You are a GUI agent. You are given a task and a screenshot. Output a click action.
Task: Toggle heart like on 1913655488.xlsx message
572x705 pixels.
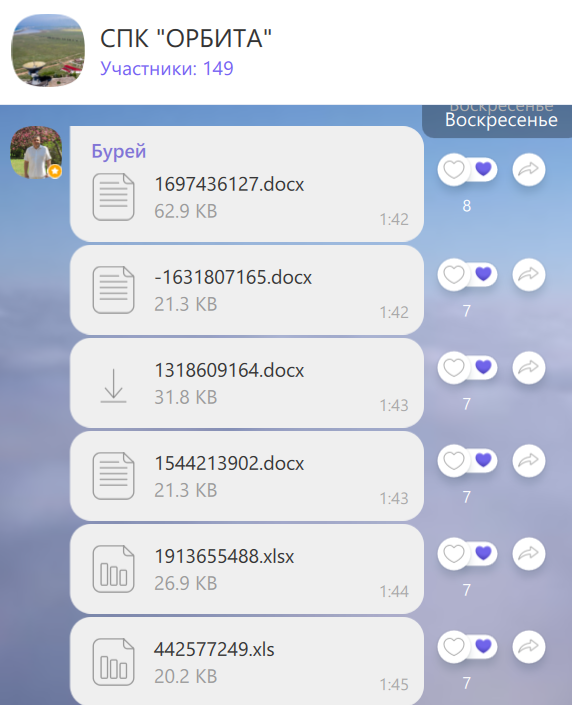point(454,554)
